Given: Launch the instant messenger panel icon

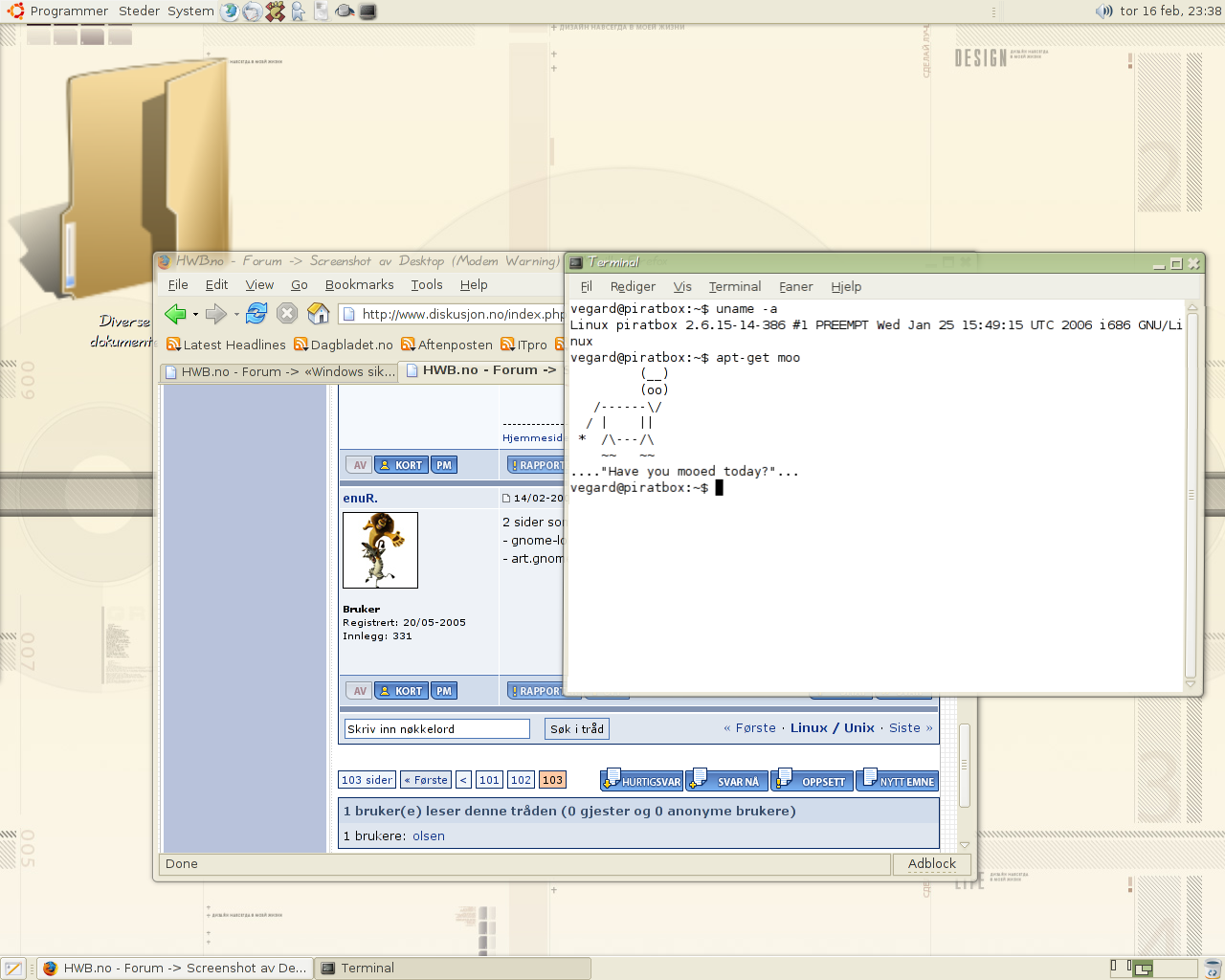Looking at the screenshot, I should coord(299,11).
